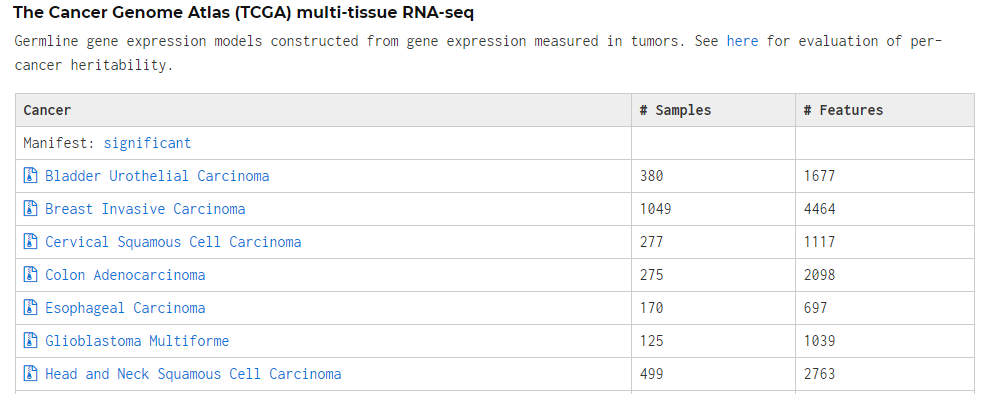
Task: Open the Glioblastoma Multiforme link
Action: tap(137, 341)
